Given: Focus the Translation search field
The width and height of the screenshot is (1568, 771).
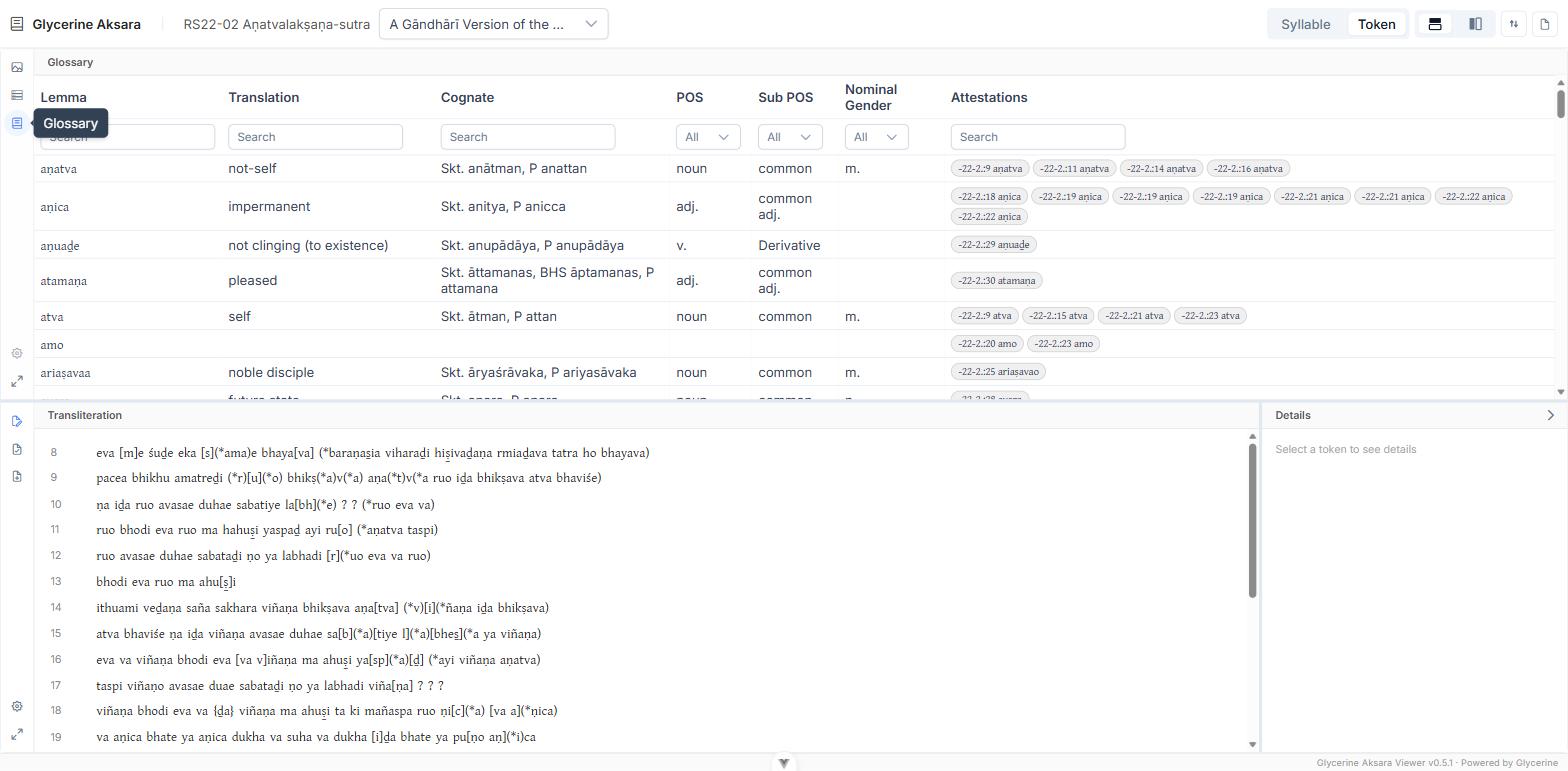Looking at the screenshot, I should (x=315, y=137).
